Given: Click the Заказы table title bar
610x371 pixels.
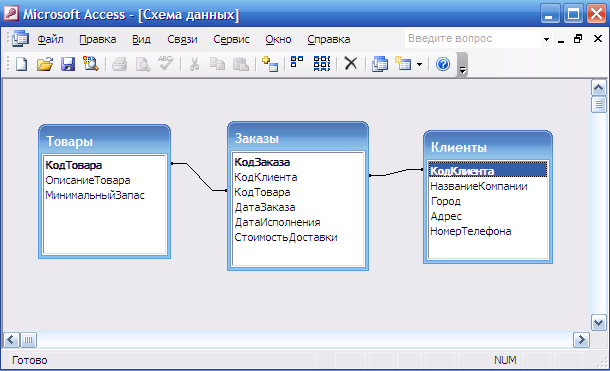Looking at the screenshot, I should [x=298, y=137].
